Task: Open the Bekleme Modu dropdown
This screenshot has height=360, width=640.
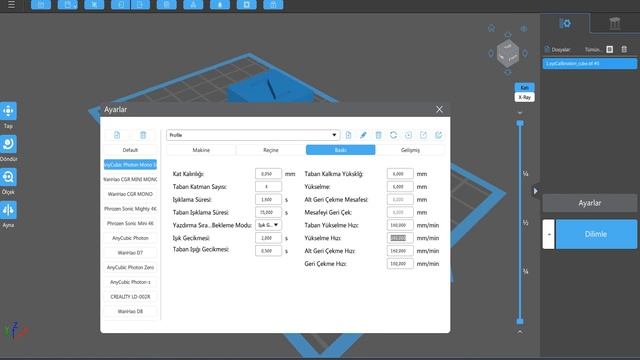Action: pos(268,225)
